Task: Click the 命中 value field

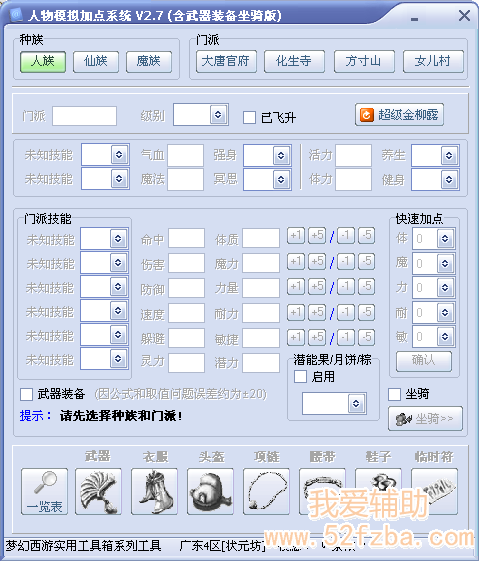Action: pyautogui.click(x=186, y=238)
